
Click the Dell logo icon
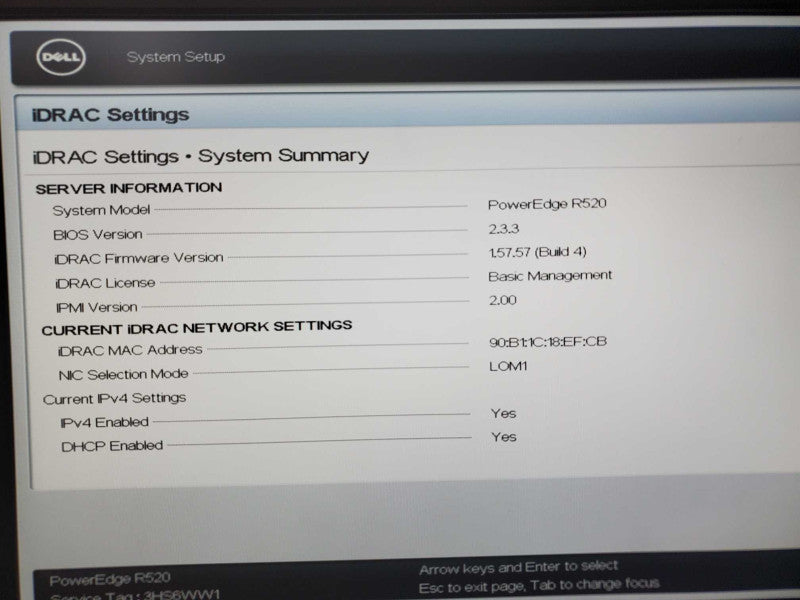tap(61, 57)
